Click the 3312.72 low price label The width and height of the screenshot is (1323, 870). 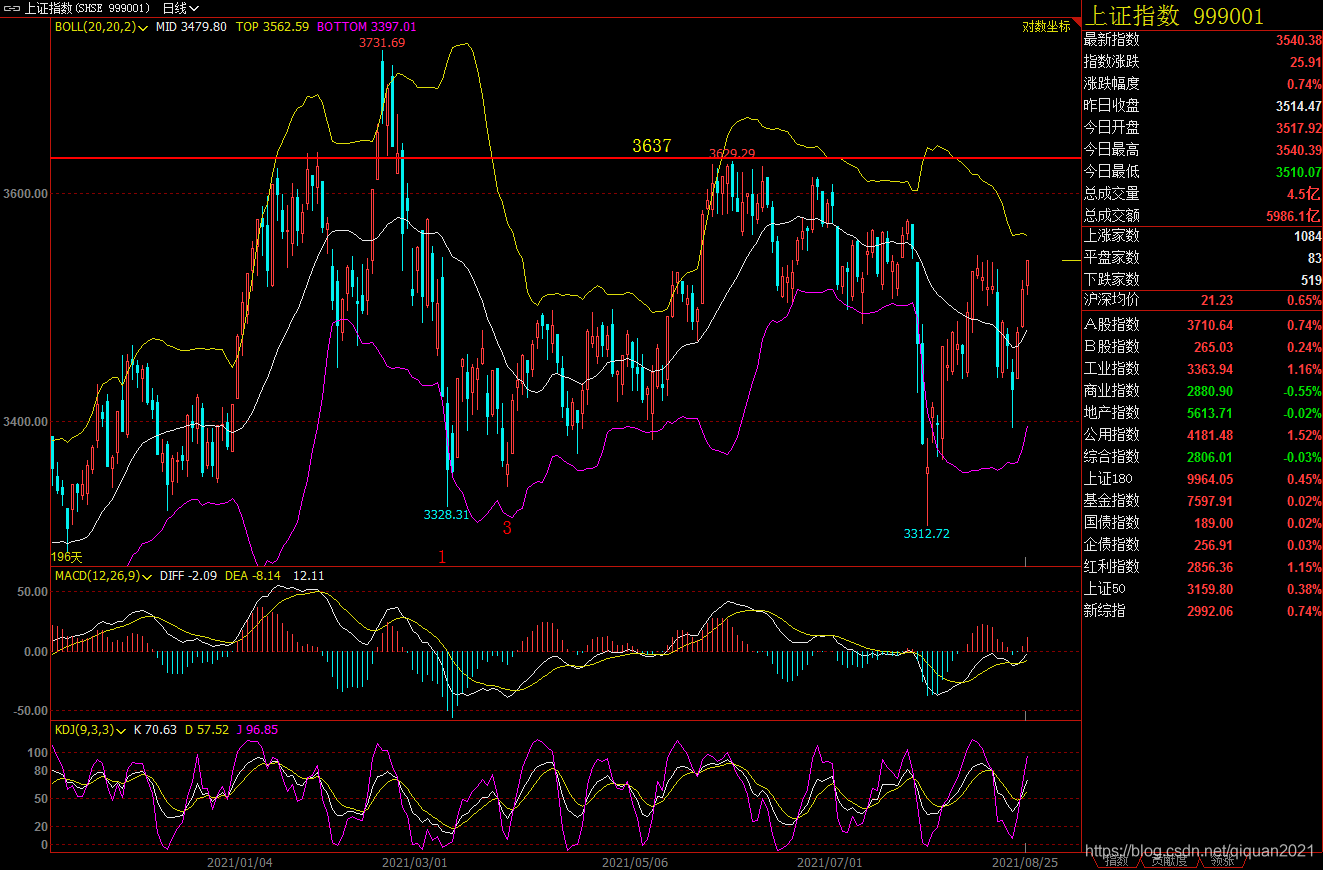point(926,534)
